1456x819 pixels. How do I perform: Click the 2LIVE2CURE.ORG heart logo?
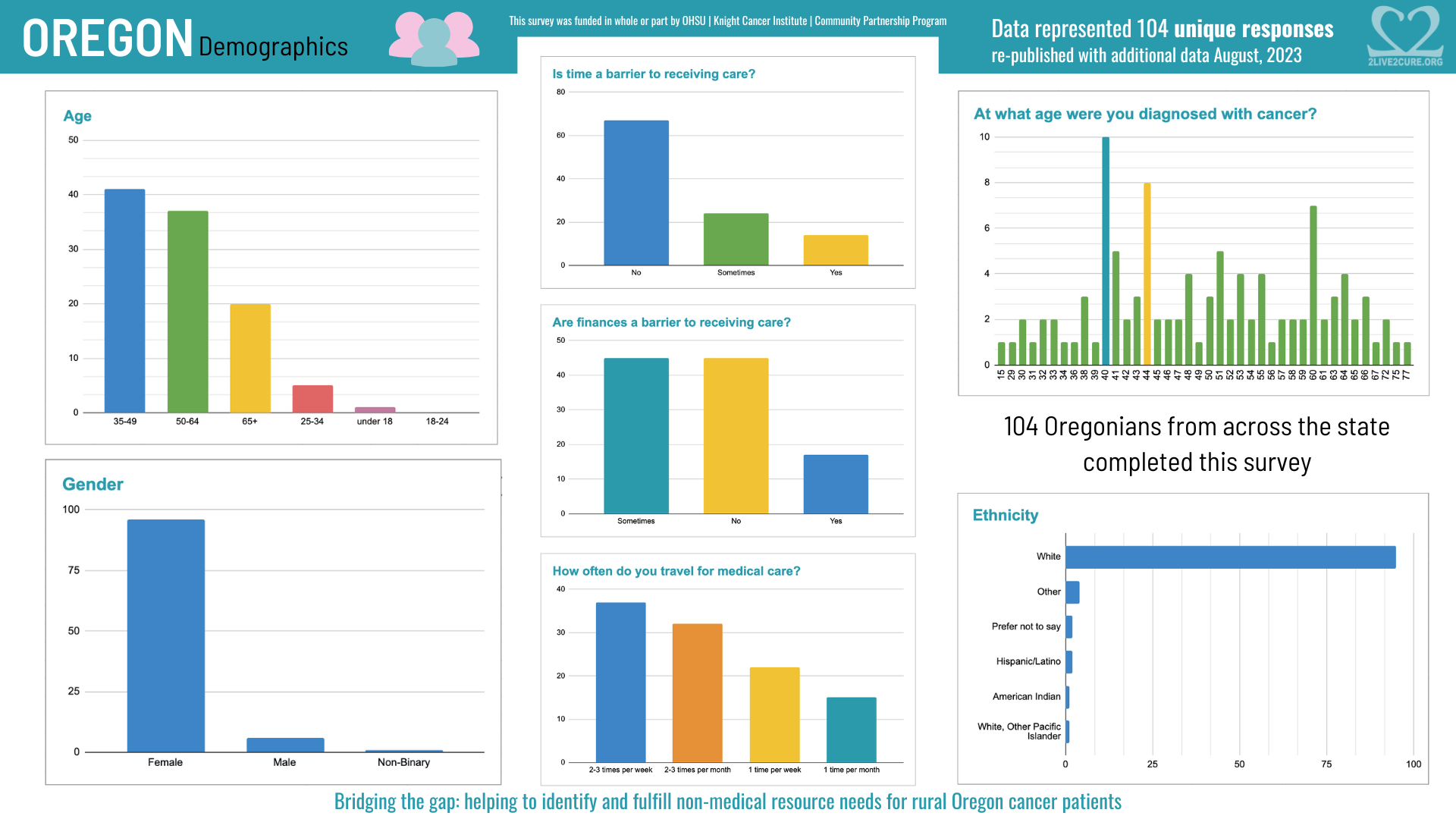click(x=1404, y=36)
